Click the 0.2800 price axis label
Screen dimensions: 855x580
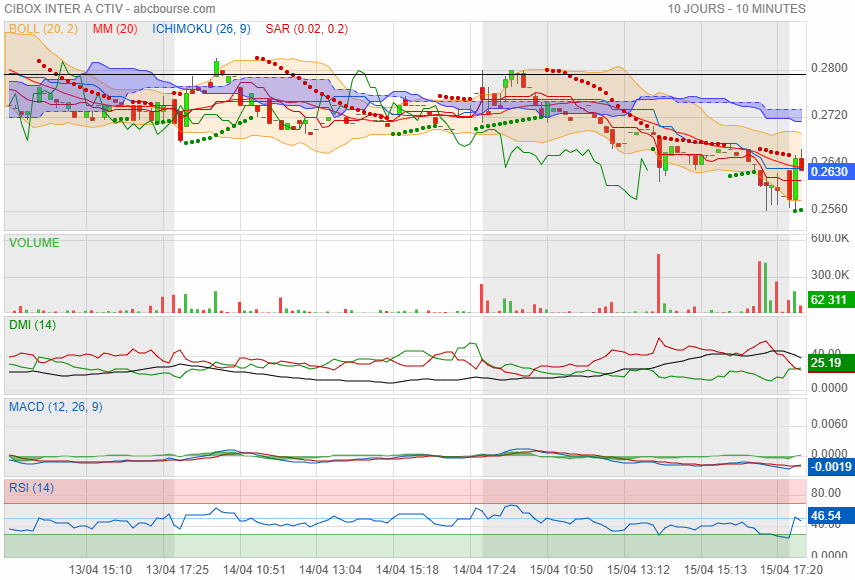click(x=829, y=68)
